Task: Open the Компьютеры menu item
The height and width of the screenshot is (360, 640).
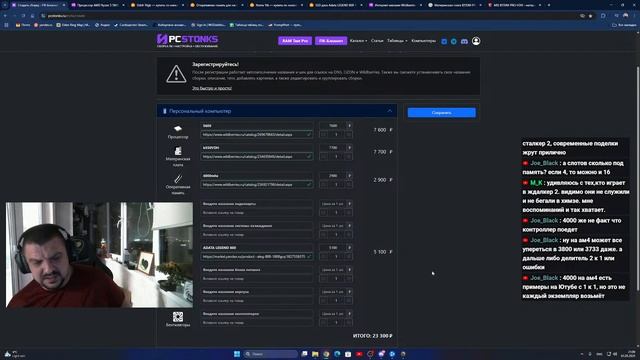Action: (424, 41)
